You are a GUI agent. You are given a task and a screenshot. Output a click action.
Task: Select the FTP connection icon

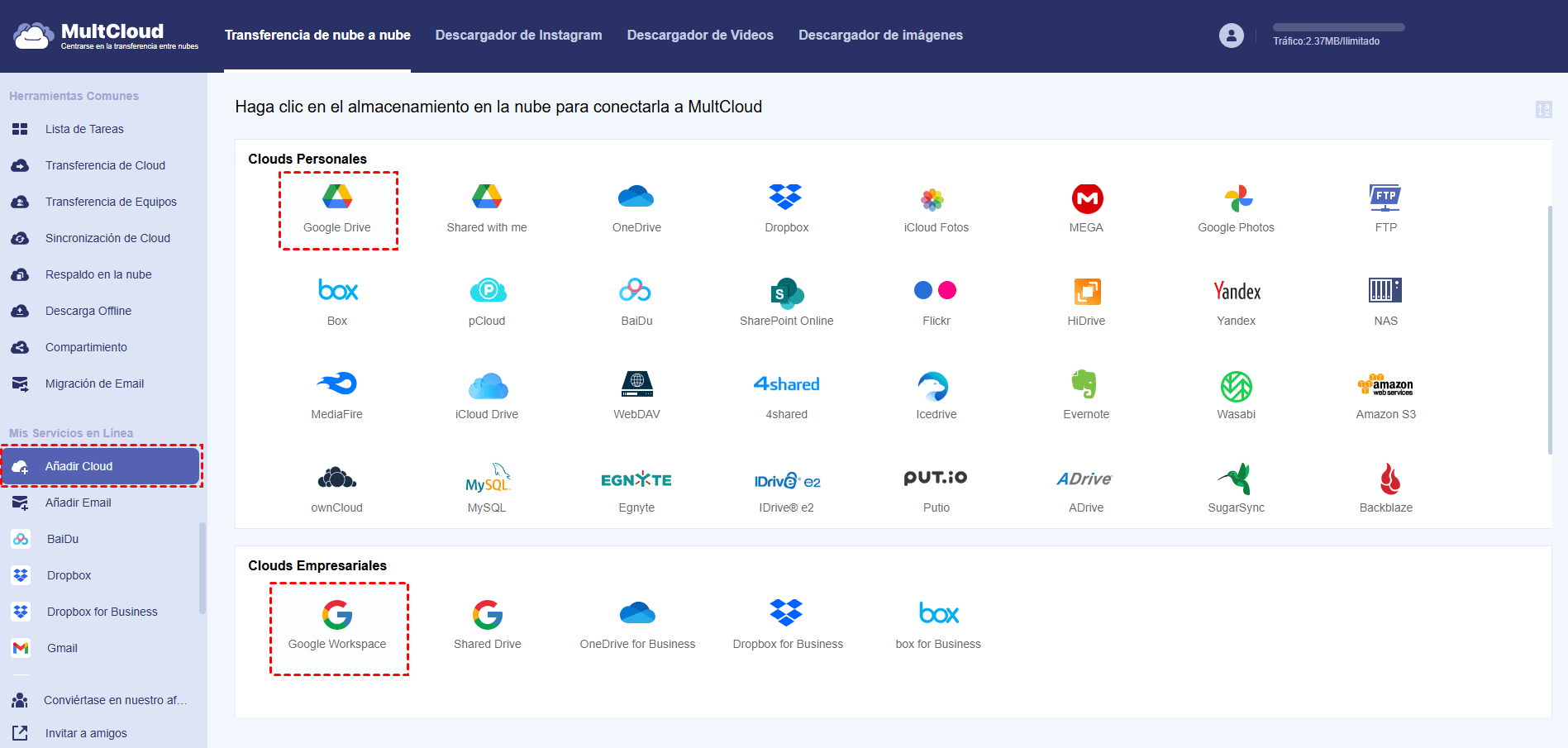(1385, 210)
